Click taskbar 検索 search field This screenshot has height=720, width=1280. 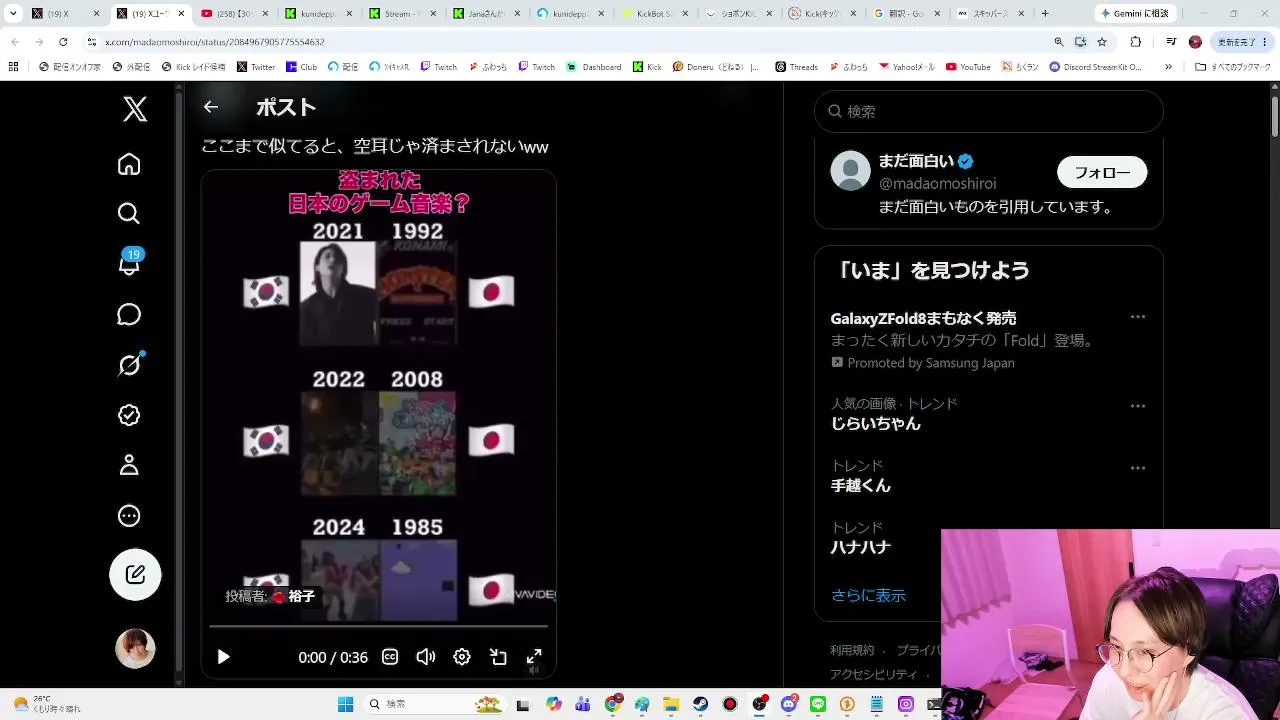pyautogui.click(x=435, y=704)
